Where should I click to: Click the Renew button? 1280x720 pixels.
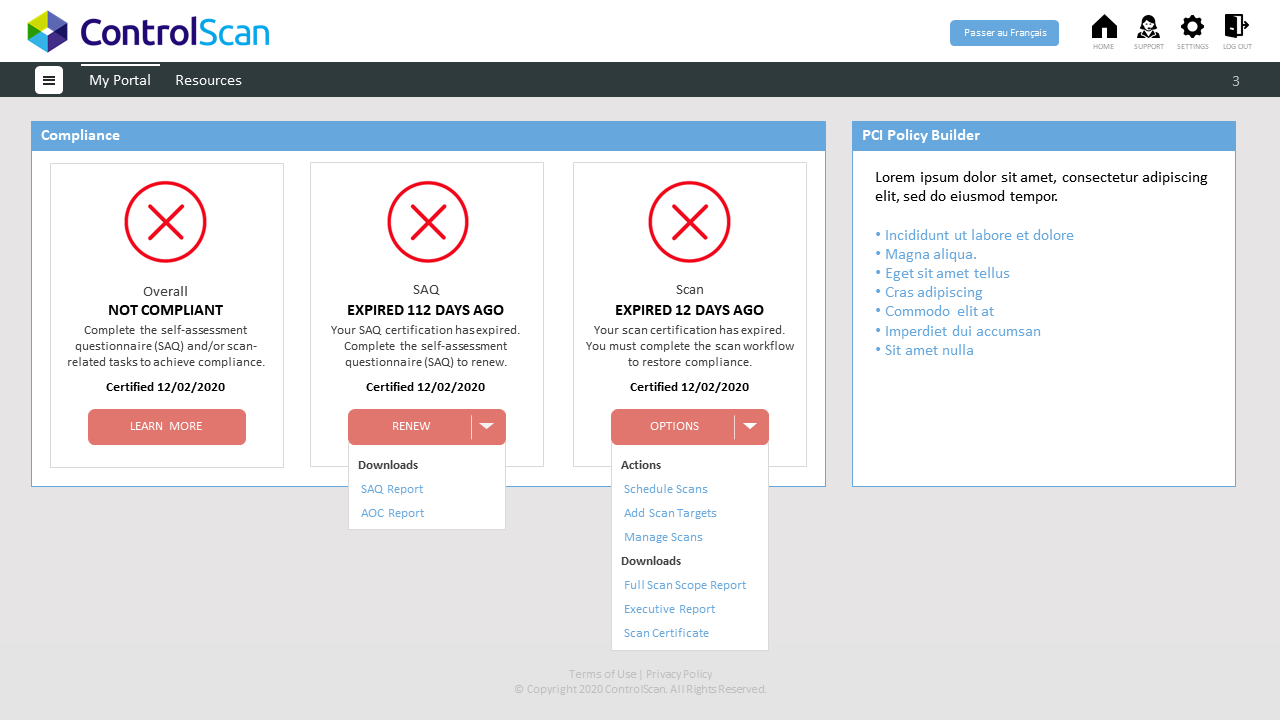410,427
